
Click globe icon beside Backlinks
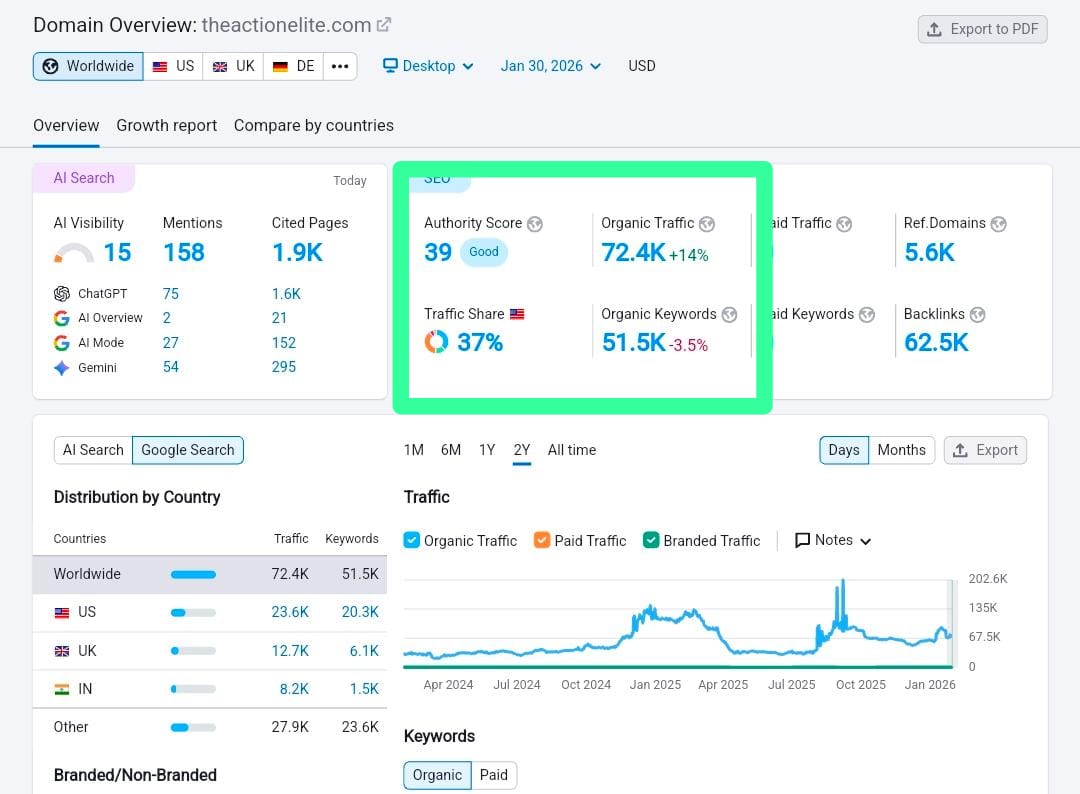[977, 315]
